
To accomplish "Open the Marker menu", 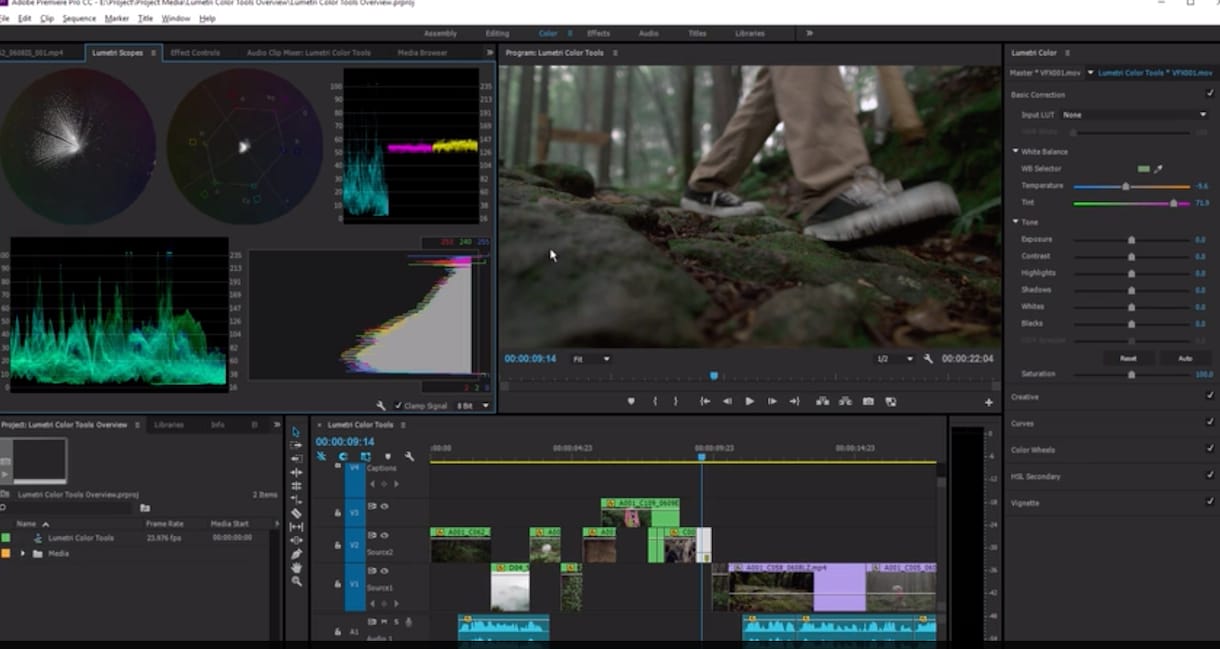I will click(117, 18).
